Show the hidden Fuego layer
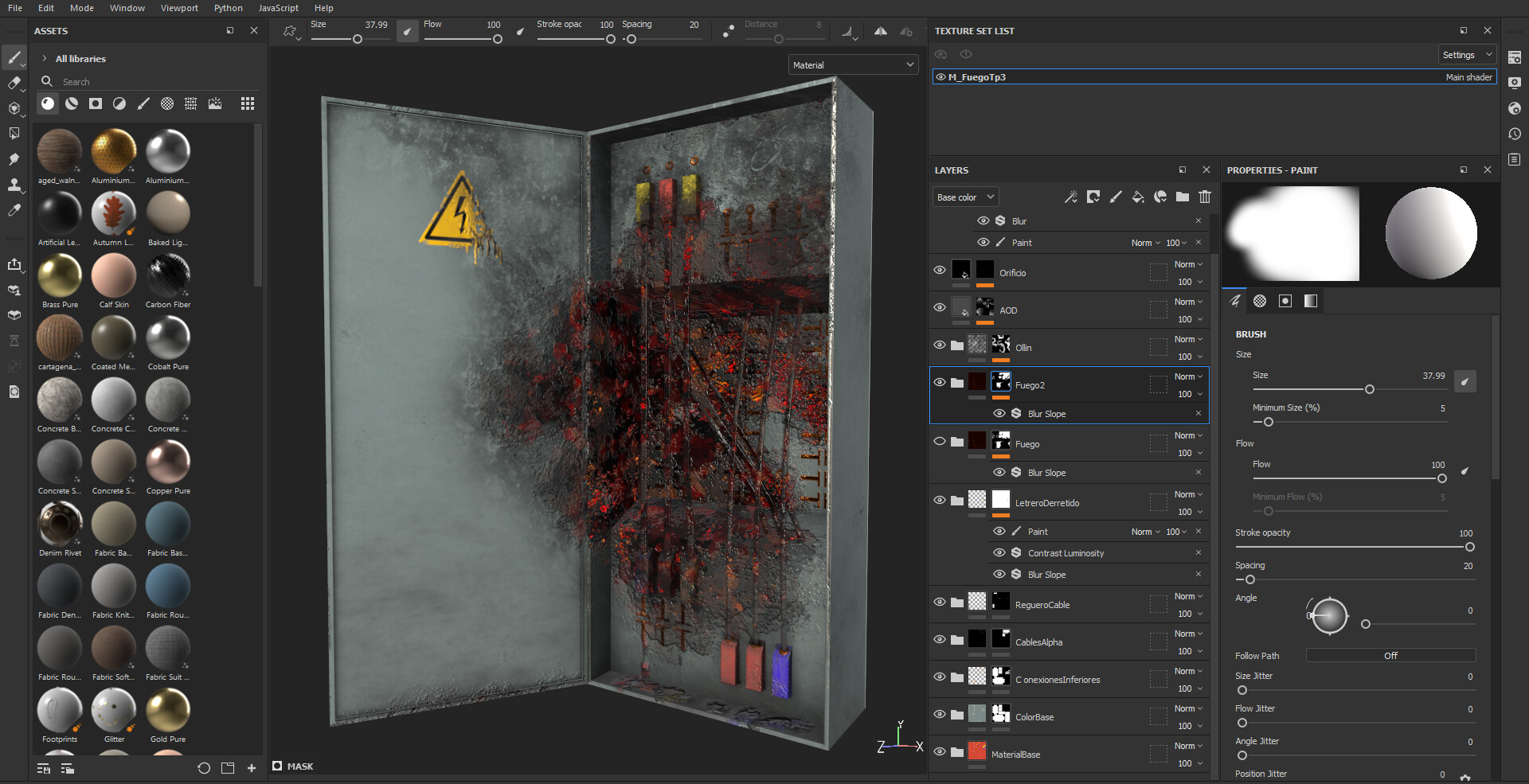 [940, 441]
